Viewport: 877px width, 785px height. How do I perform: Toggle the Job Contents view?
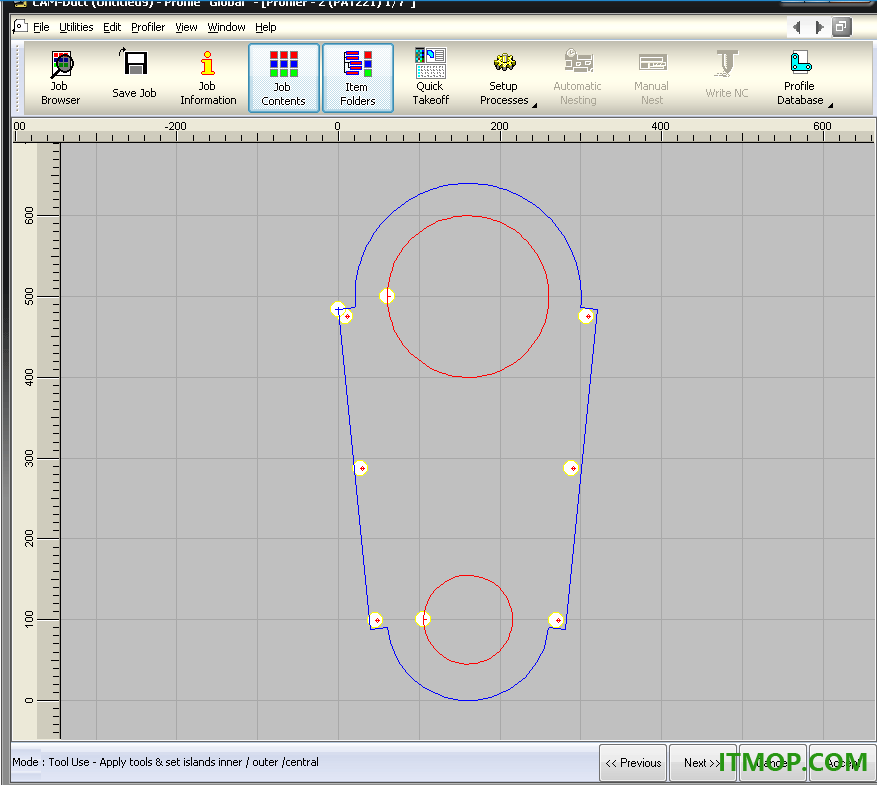(284, 78)
